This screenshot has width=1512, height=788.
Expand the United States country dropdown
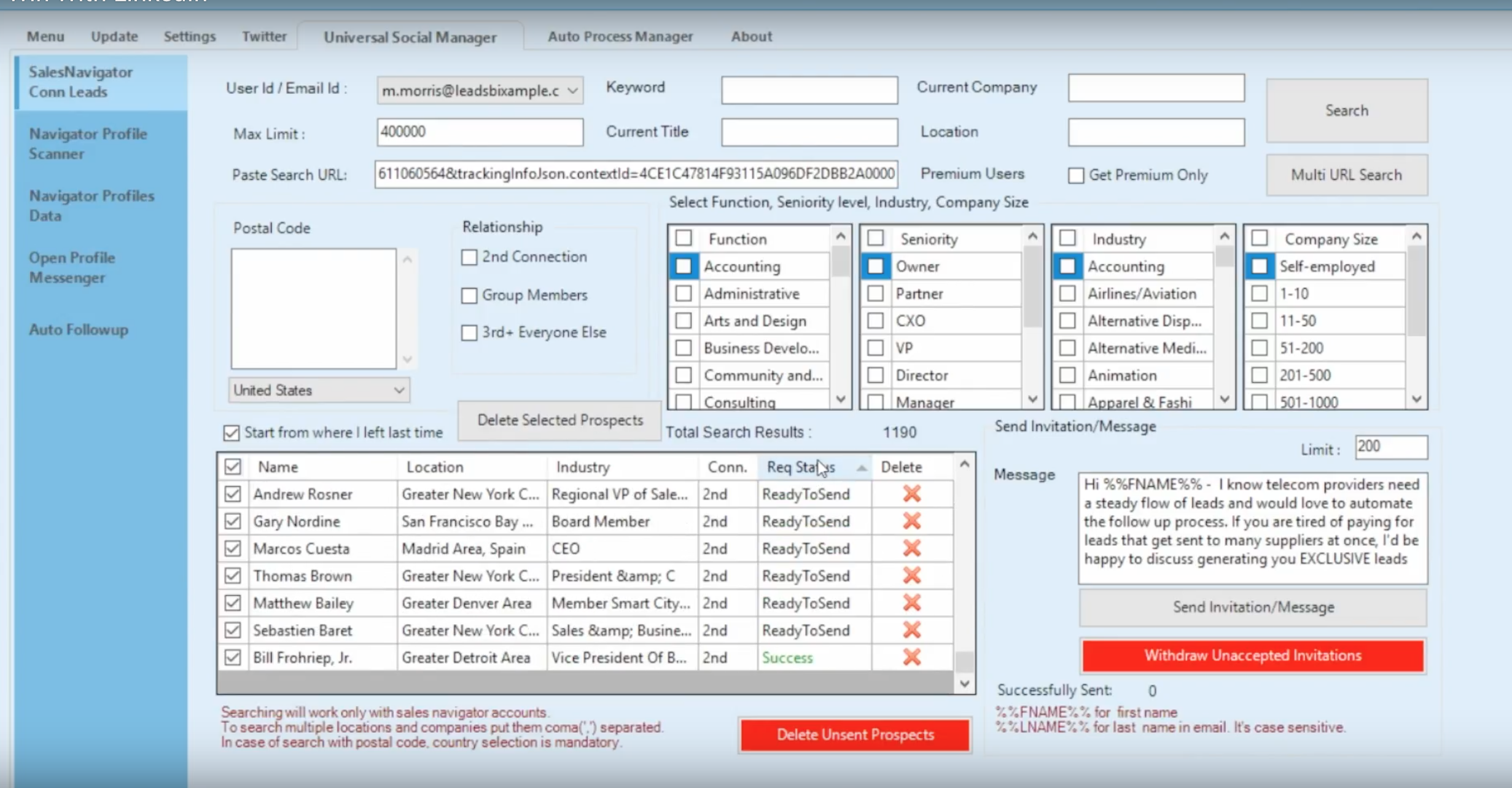coord(399,391)
